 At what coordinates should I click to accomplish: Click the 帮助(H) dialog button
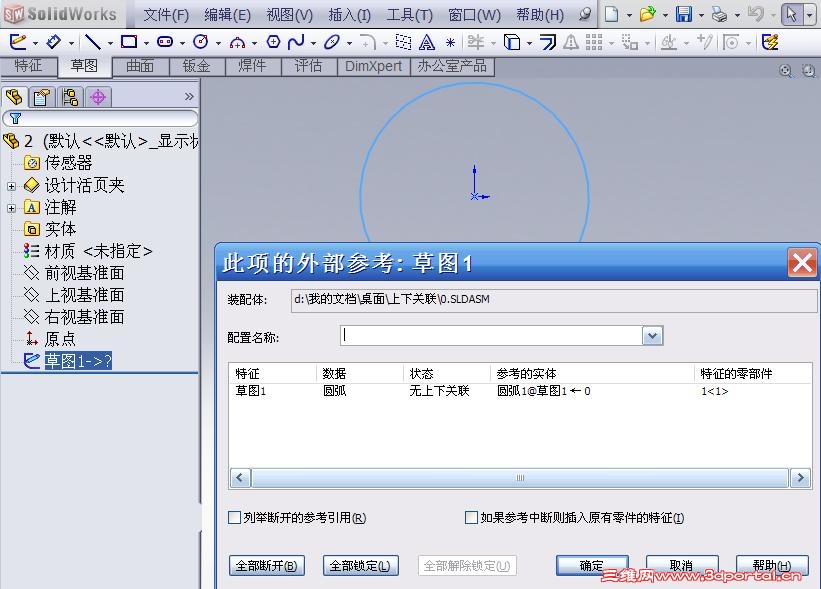772,566
